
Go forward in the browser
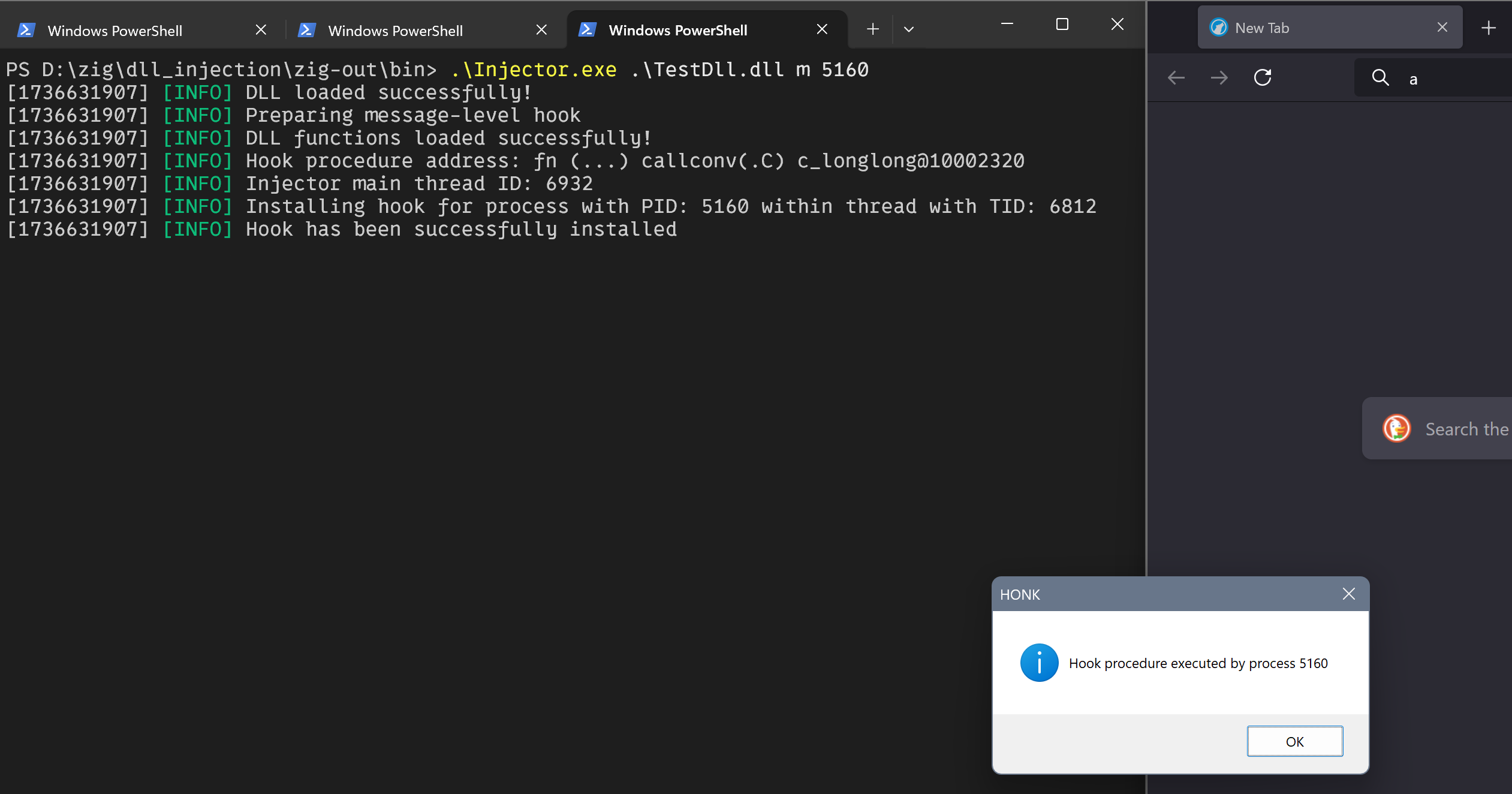click(1219, 78)
